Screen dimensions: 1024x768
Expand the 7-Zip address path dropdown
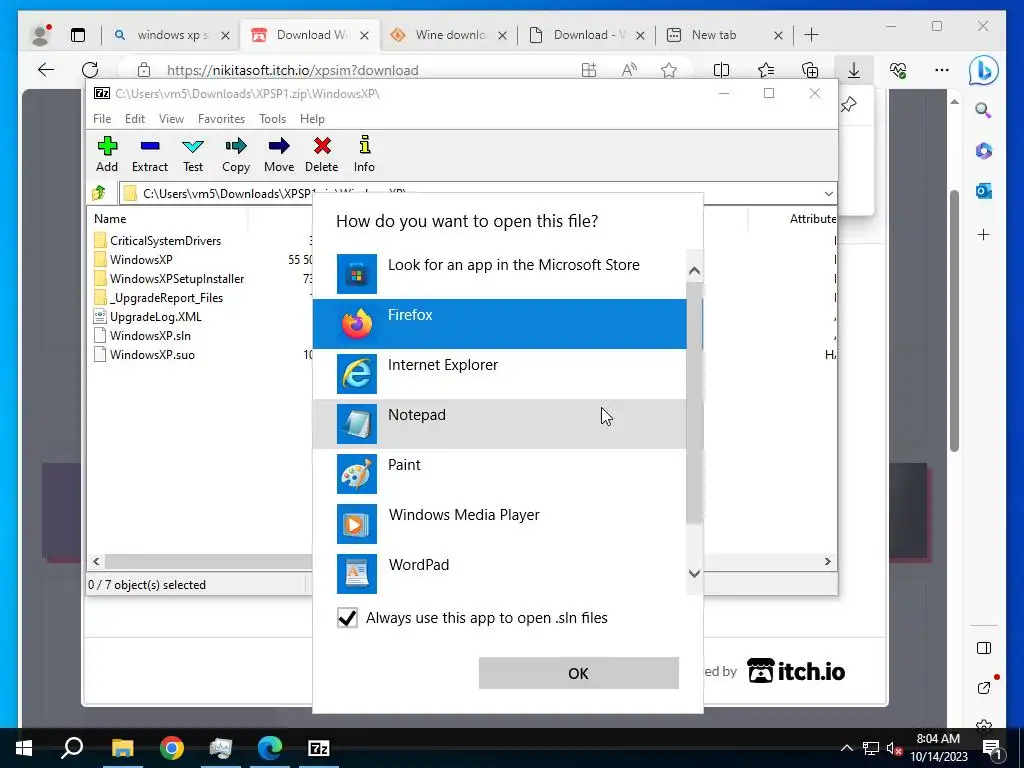(828, 193)
